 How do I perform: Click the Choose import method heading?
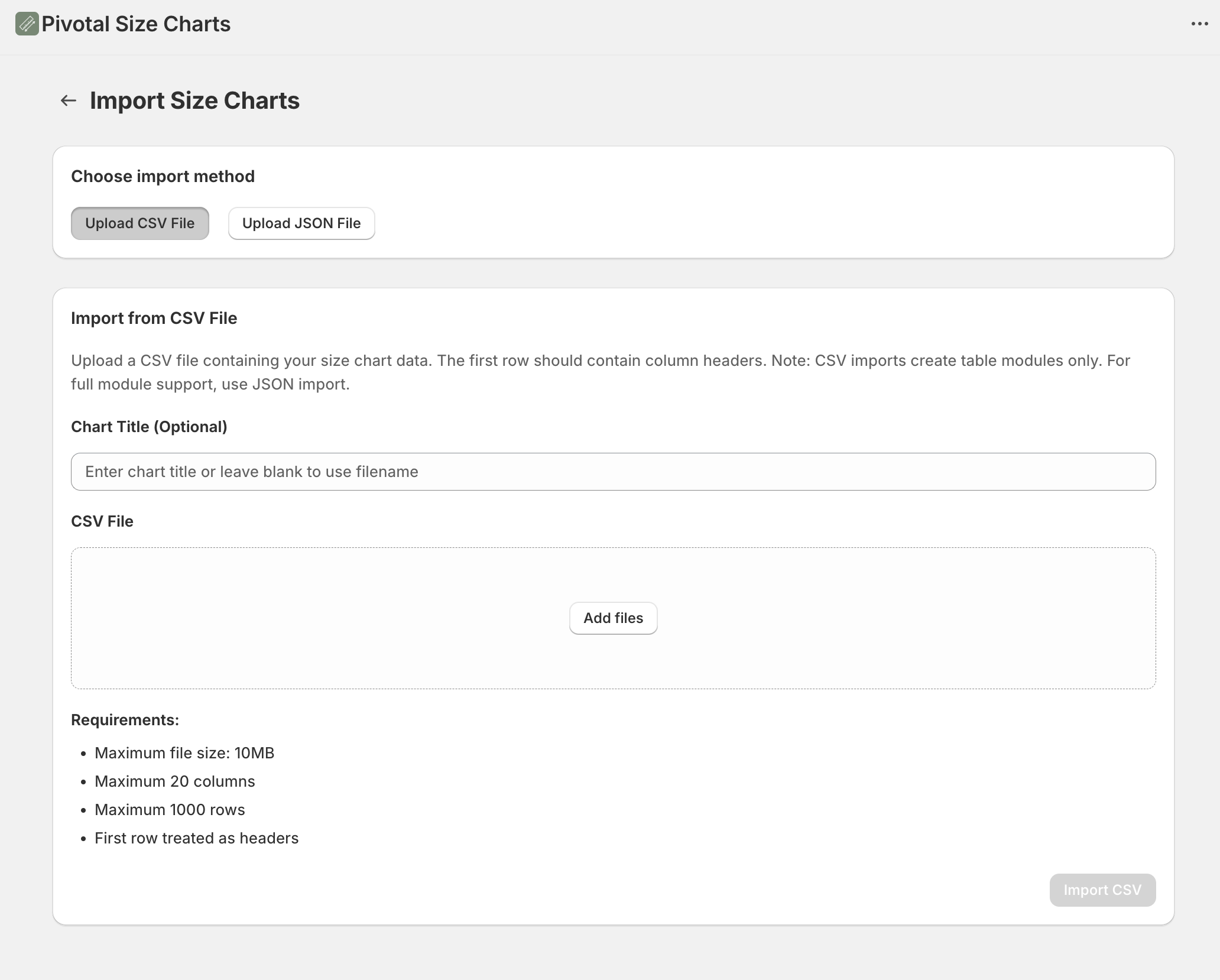tap(163, 177)
